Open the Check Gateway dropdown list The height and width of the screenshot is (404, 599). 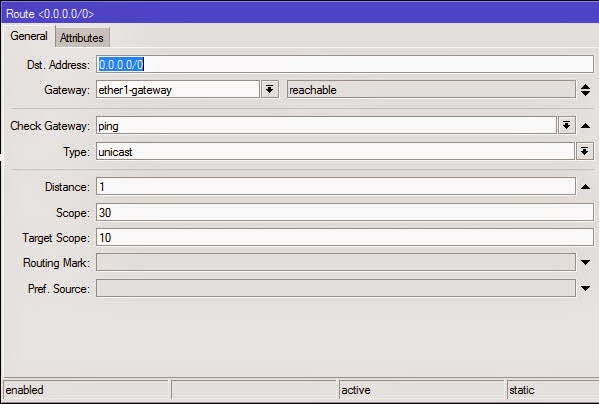(567, 125)
